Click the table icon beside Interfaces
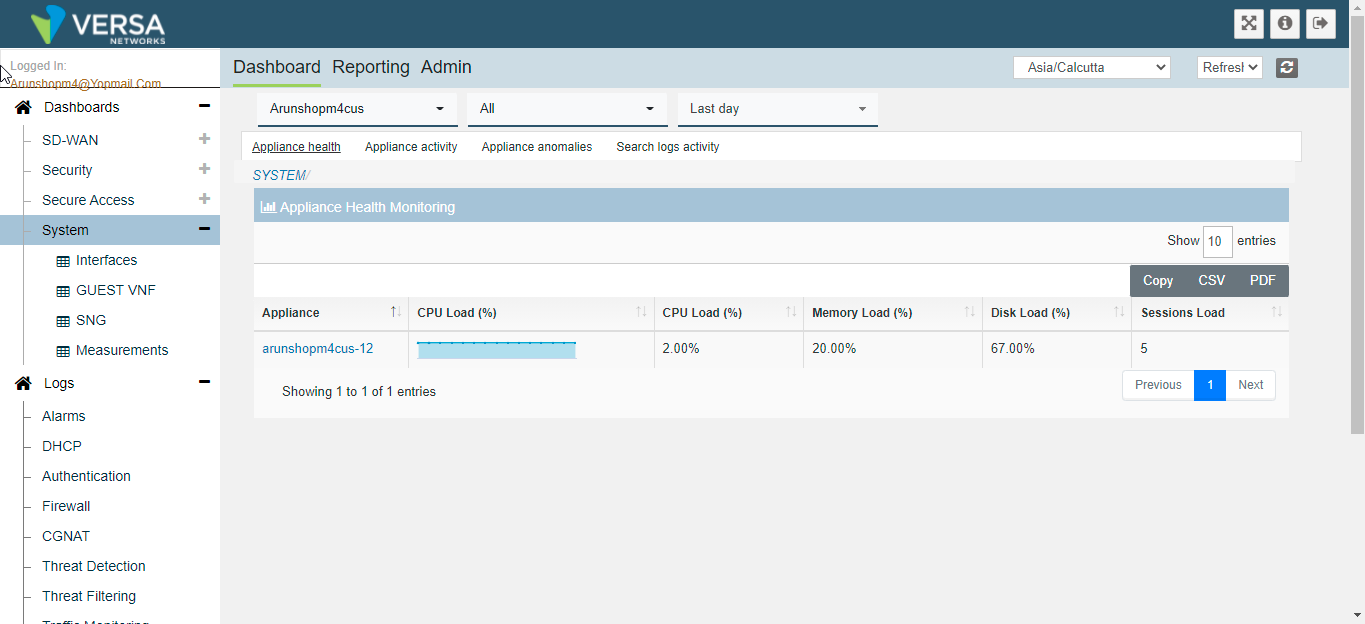1365x624 pixels. pyautogui.click(x=62, y=260)
